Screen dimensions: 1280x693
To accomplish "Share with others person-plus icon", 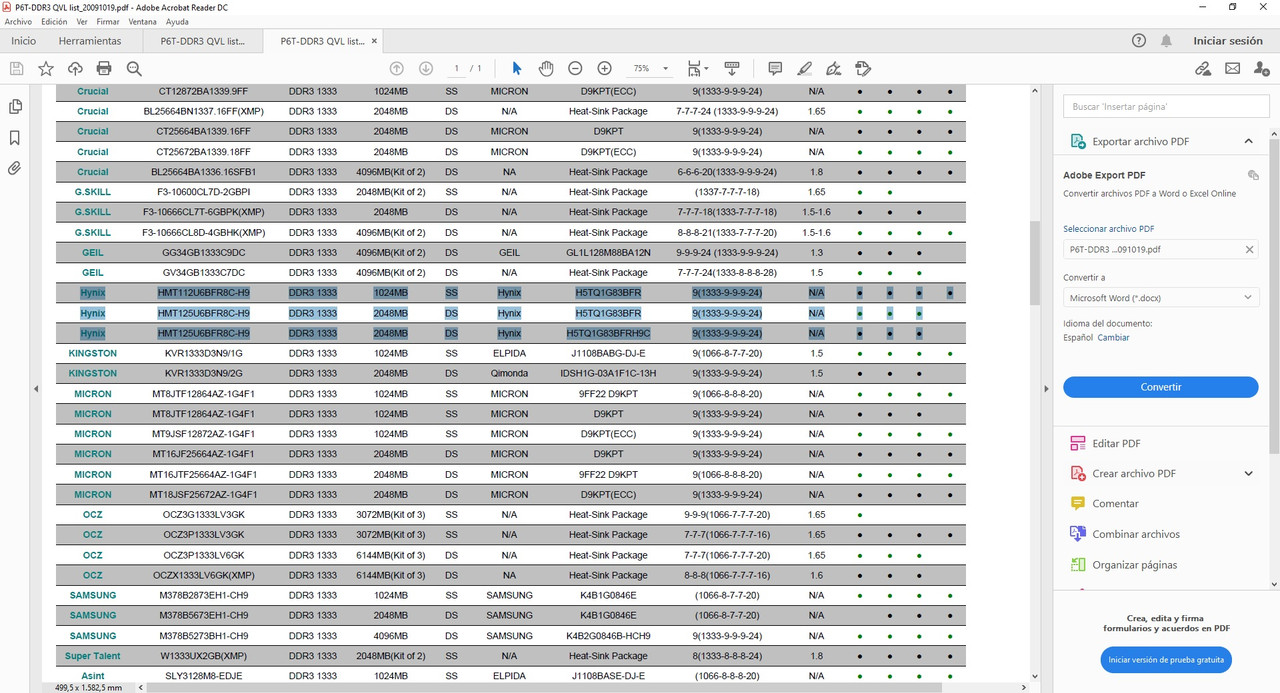I will [x=1261, y=68].
